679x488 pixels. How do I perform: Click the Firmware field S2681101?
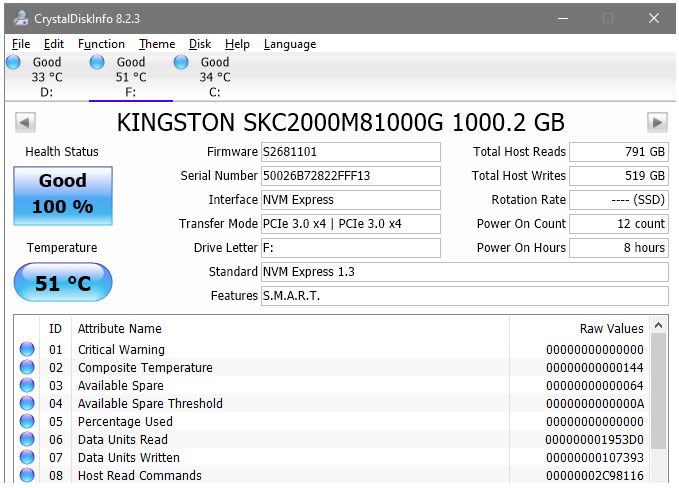351,152
